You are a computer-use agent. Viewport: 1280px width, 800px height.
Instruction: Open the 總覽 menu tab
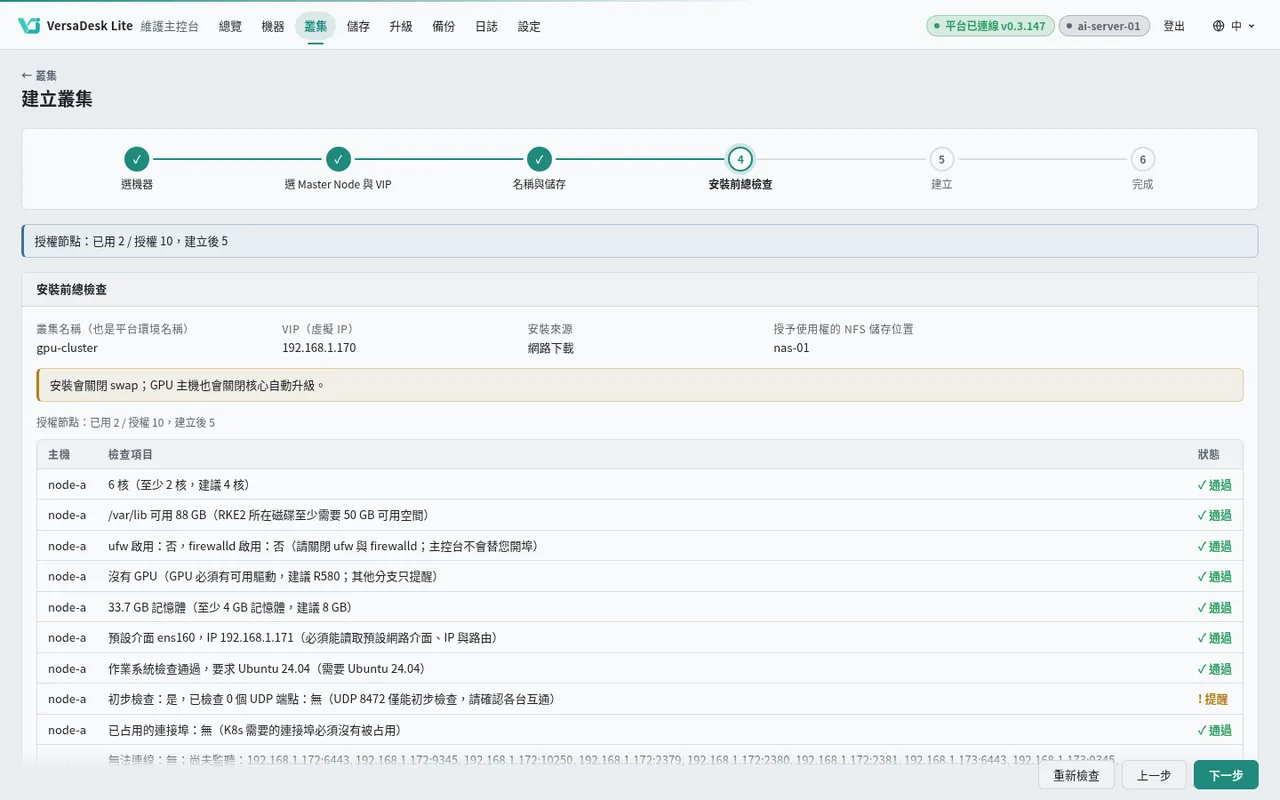pyautogui.click(x=230, y=27)
